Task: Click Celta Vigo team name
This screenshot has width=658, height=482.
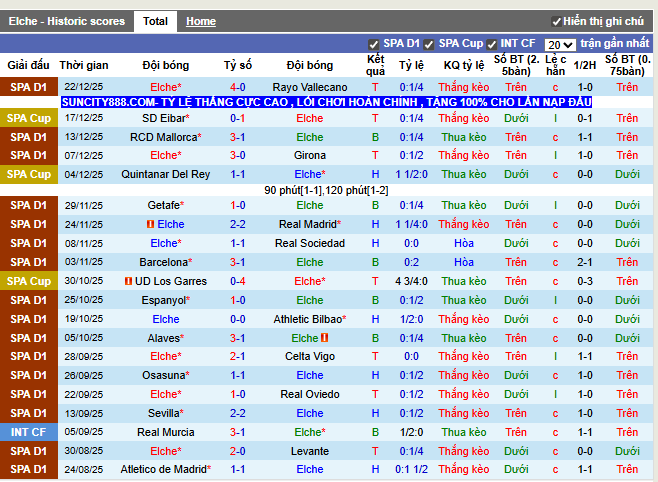Action: tap(310, 356)
